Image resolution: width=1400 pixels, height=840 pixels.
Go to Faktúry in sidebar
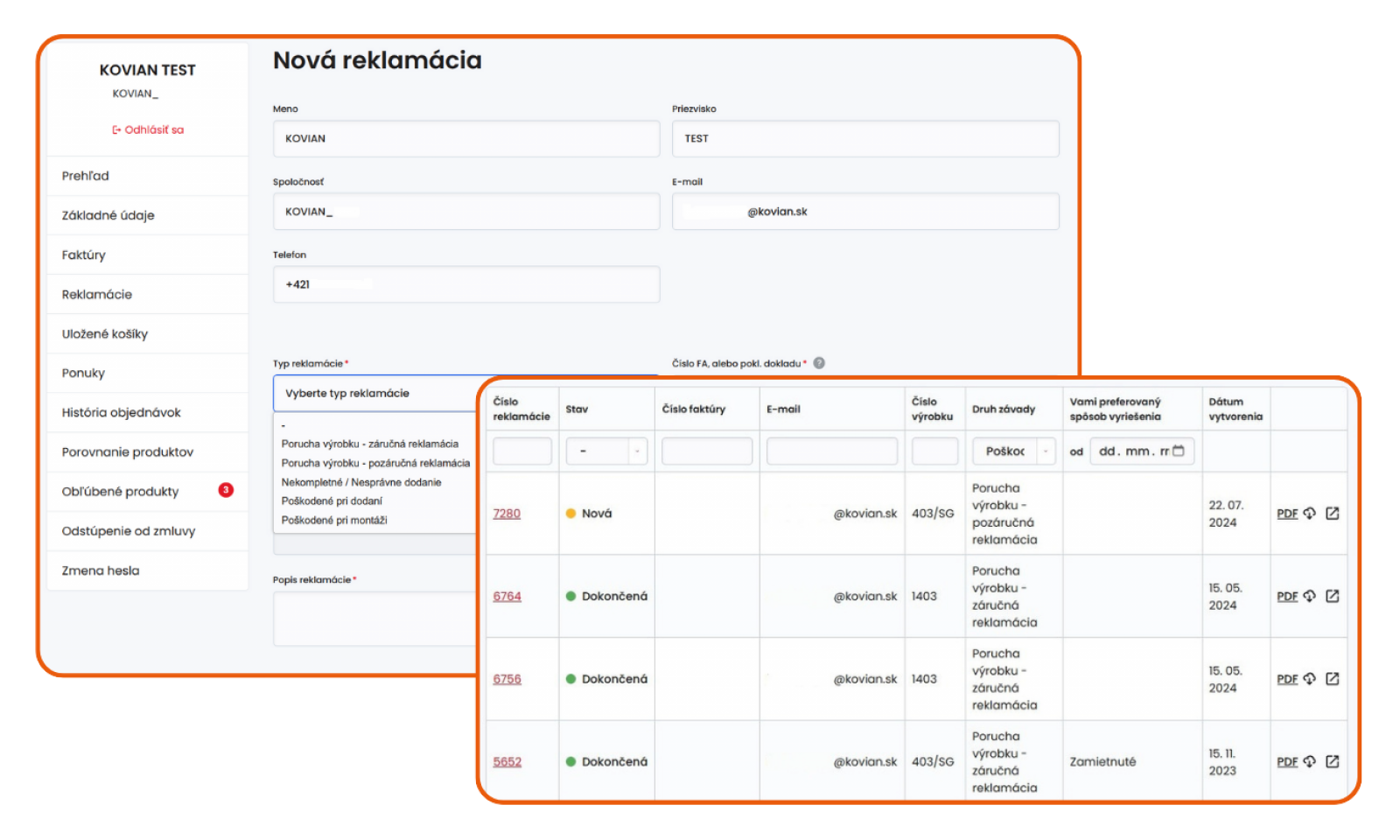pos(83,255)
